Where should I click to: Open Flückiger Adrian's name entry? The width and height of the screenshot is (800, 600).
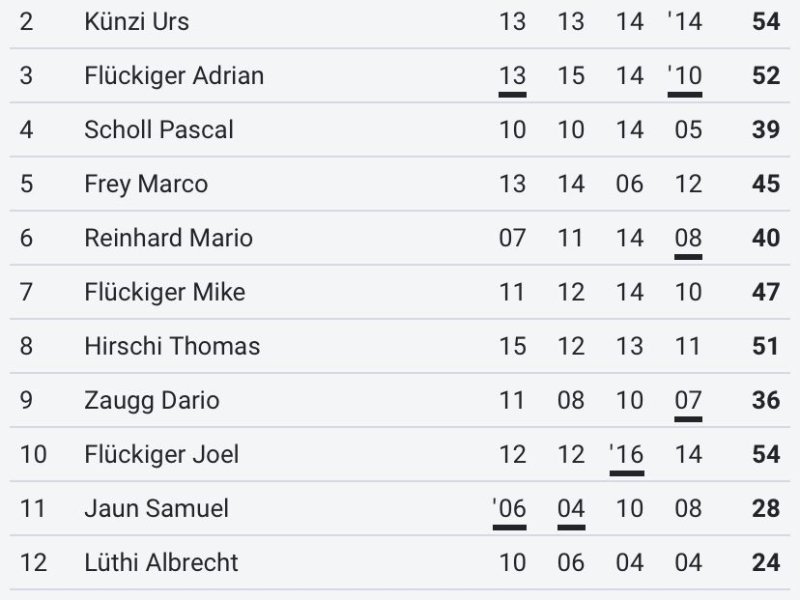point(174,76)
